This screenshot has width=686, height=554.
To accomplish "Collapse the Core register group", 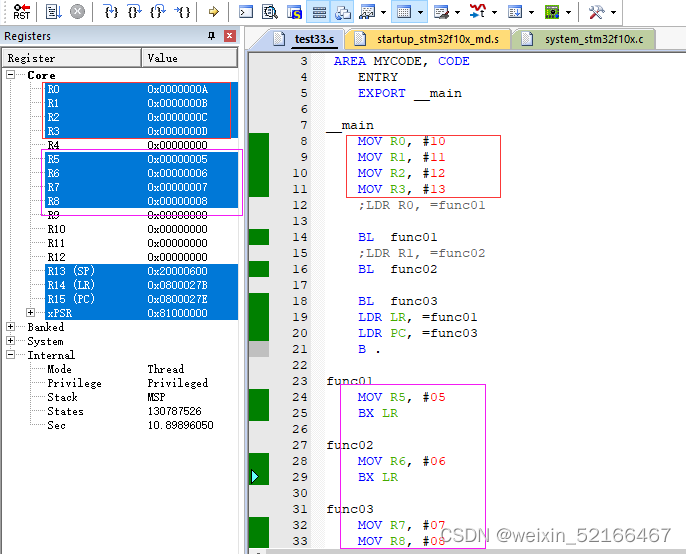I will (10, 75).
